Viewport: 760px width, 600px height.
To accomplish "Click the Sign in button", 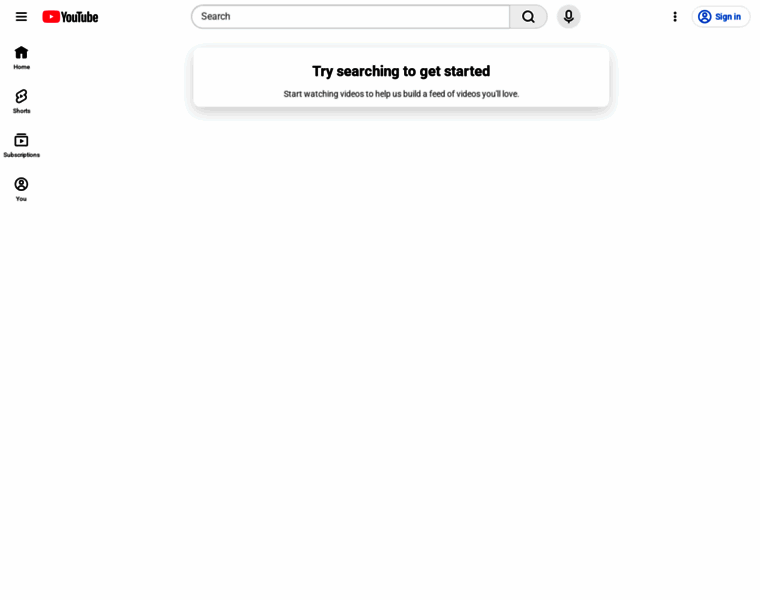I will point(721,17).
